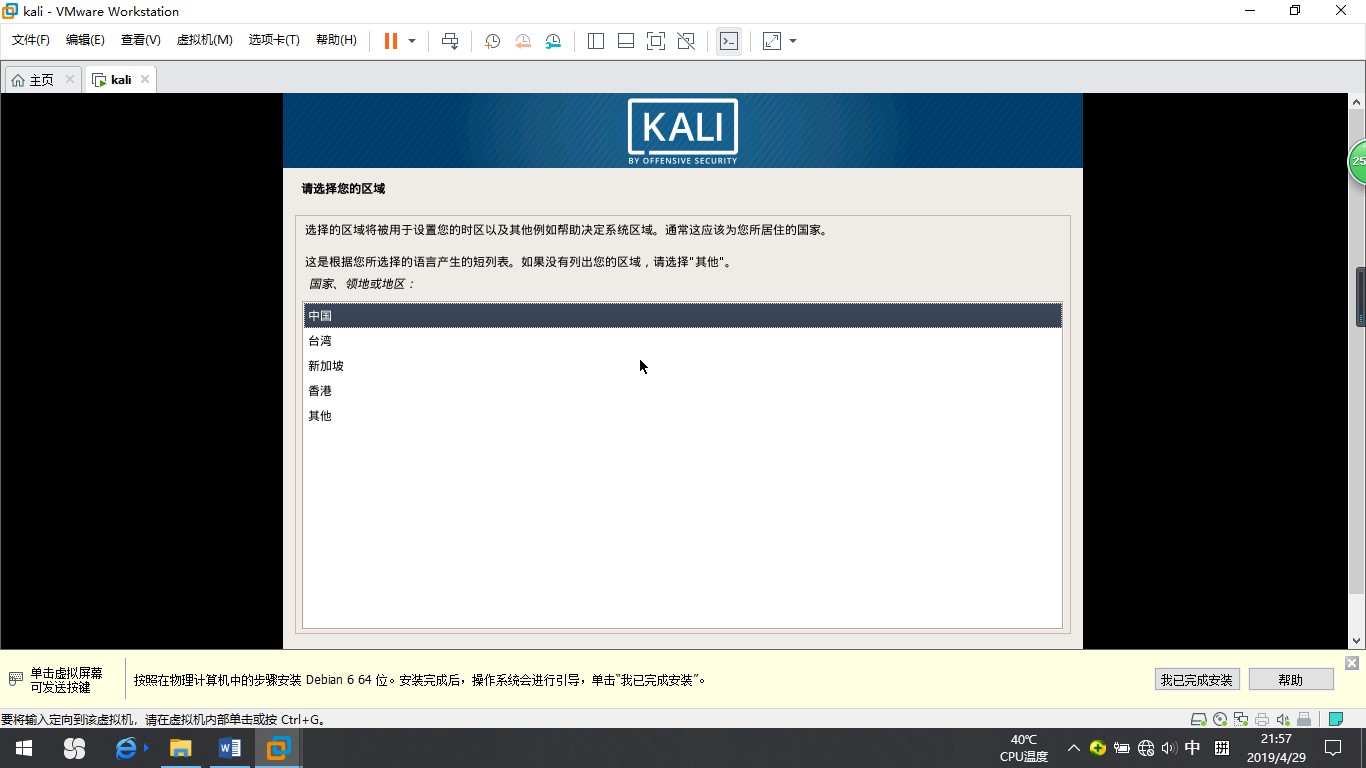Open the 文件(F) menu
This screenshot has width=1366, height=768.
click(x=31, y=40)
